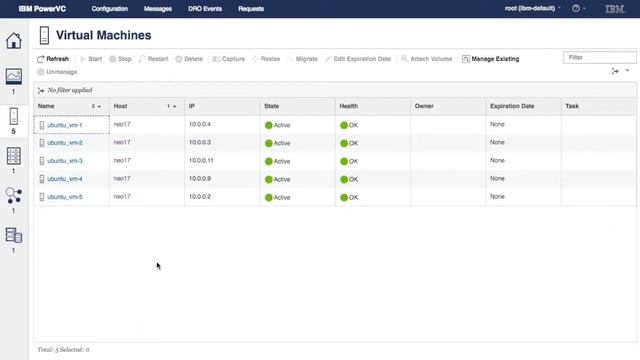This screenshot has height=360, width=640.
Task: Click neo17 host of ubuntu_vm-5
Action: tap(122, 196)
